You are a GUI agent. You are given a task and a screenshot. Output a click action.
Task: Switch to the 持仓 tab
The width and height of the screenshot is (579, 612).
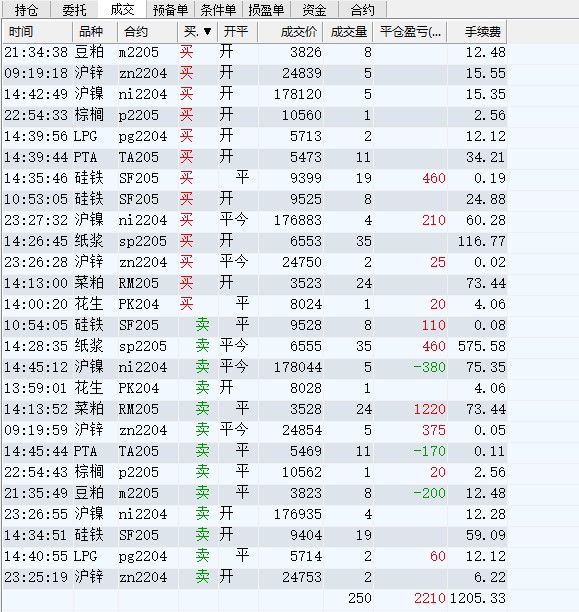(x=26, y=9)
